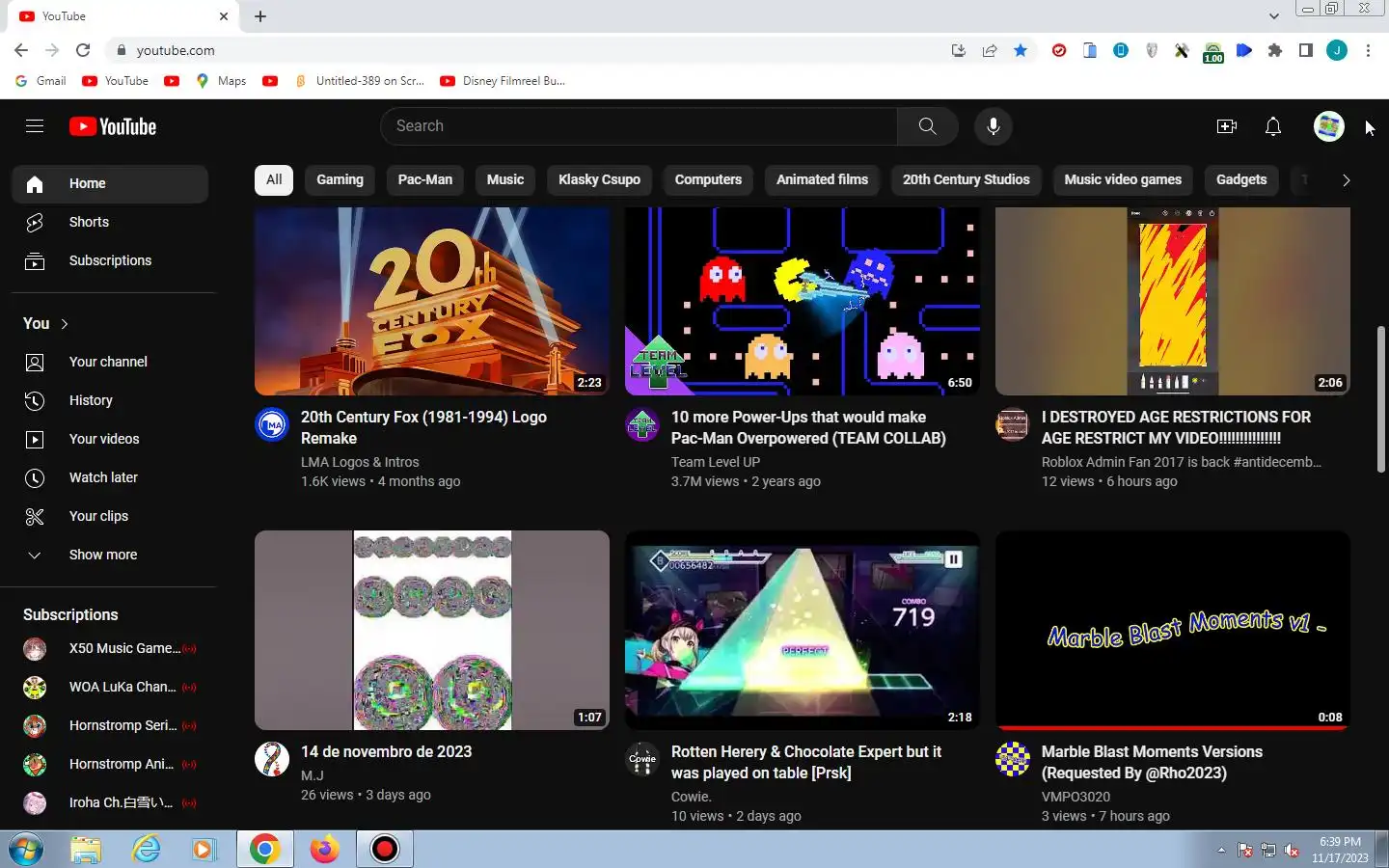This screenshot has width=1389, height=868.
Task: Open WOA LuKa Chan subscription
Action: point(110,687)
